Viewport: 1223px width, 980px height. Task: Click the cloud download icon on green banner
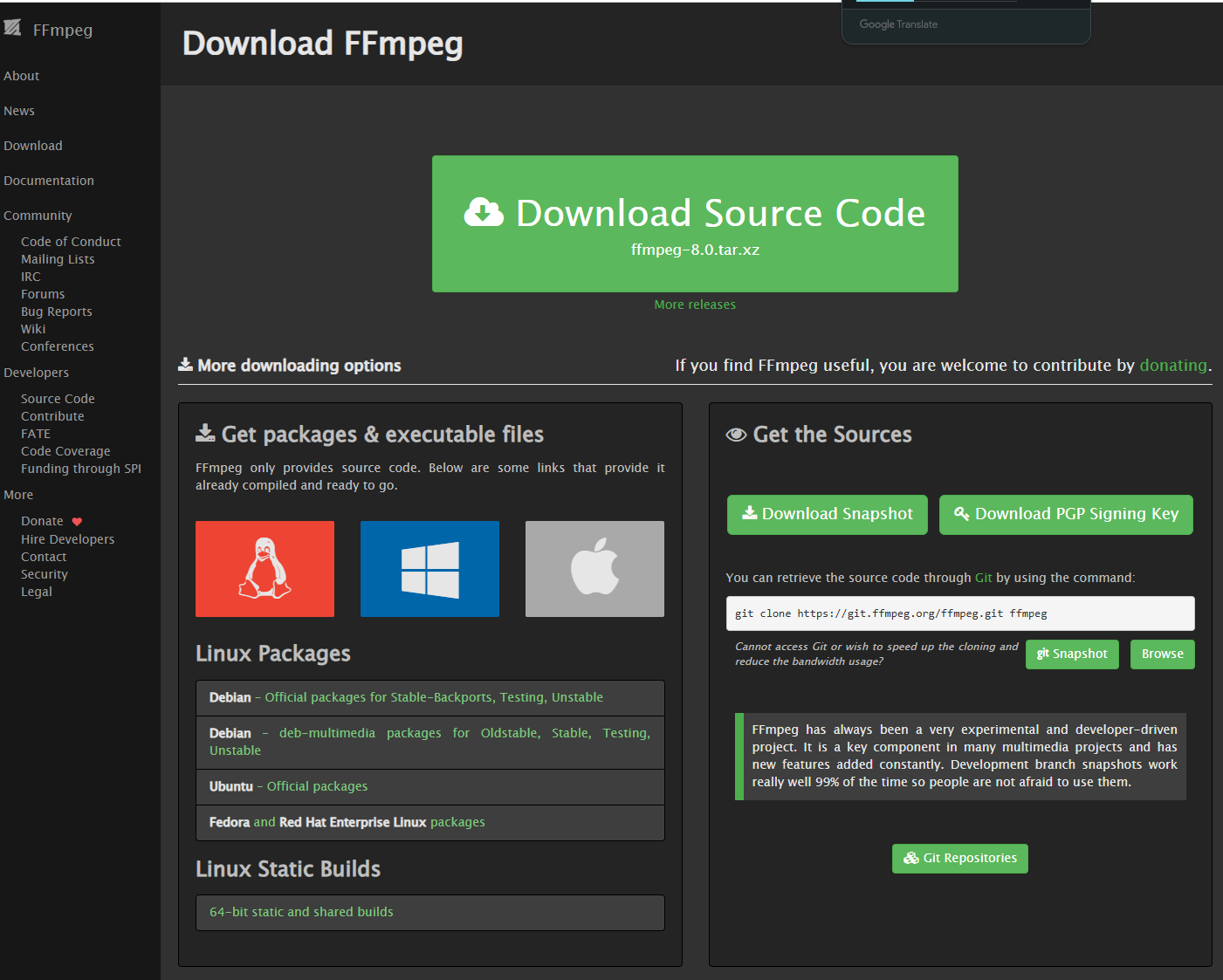pyautogui.click(x=484, y=212)
